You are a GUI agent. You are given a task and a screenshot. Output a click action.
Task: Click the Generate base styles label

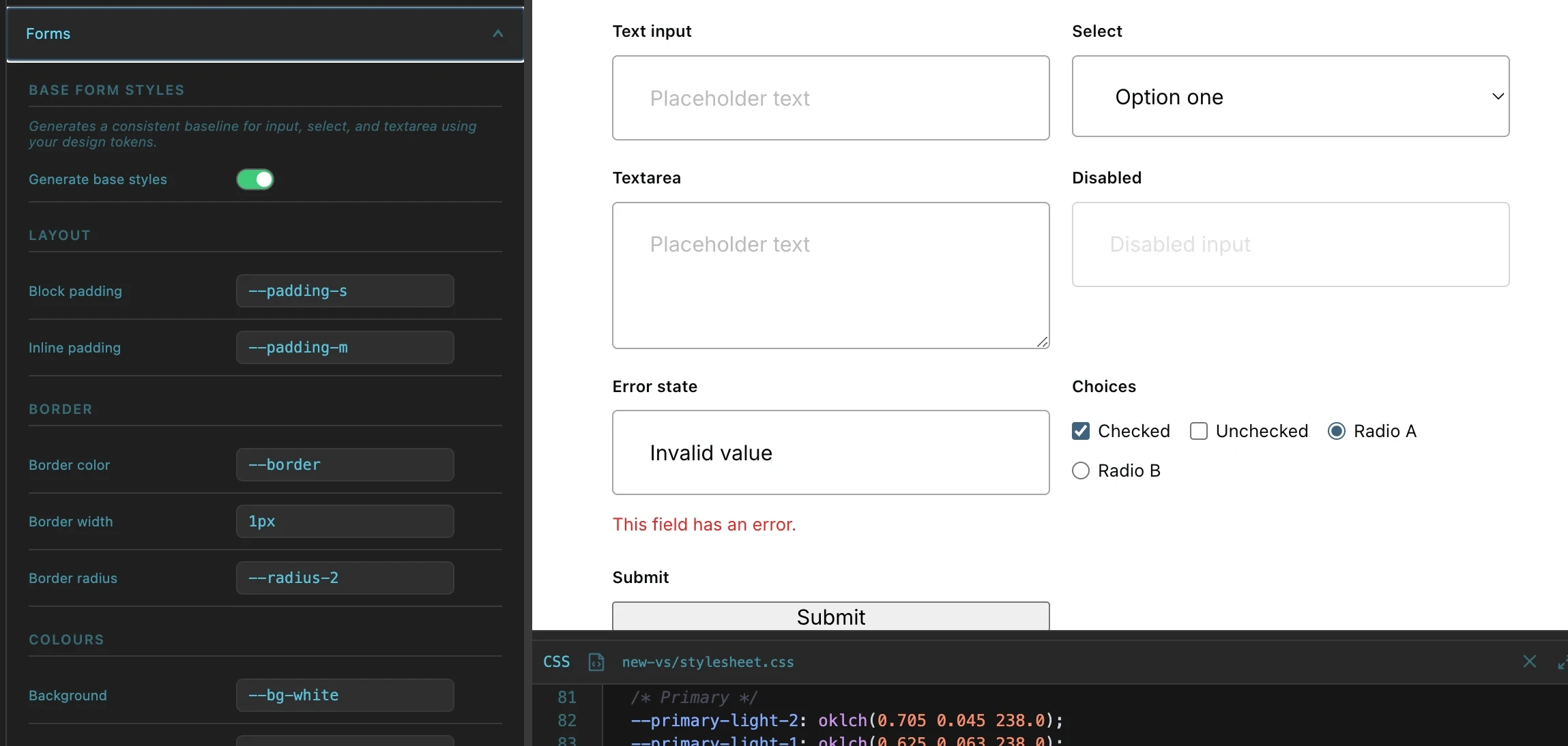pyautogui.click(x=98, y=179)
